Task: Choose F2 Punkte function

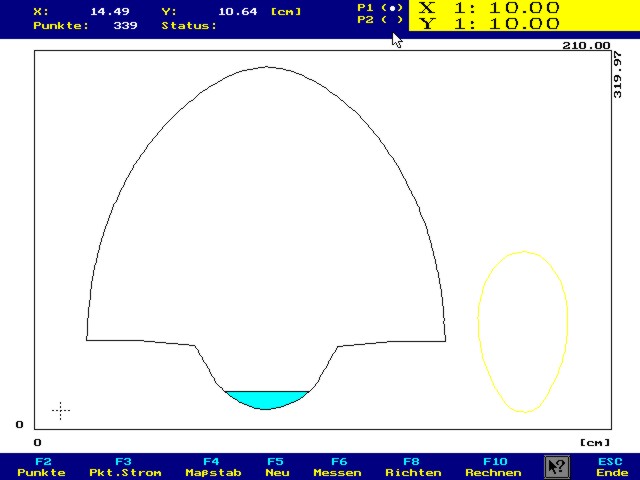Action: coord(42,467)
